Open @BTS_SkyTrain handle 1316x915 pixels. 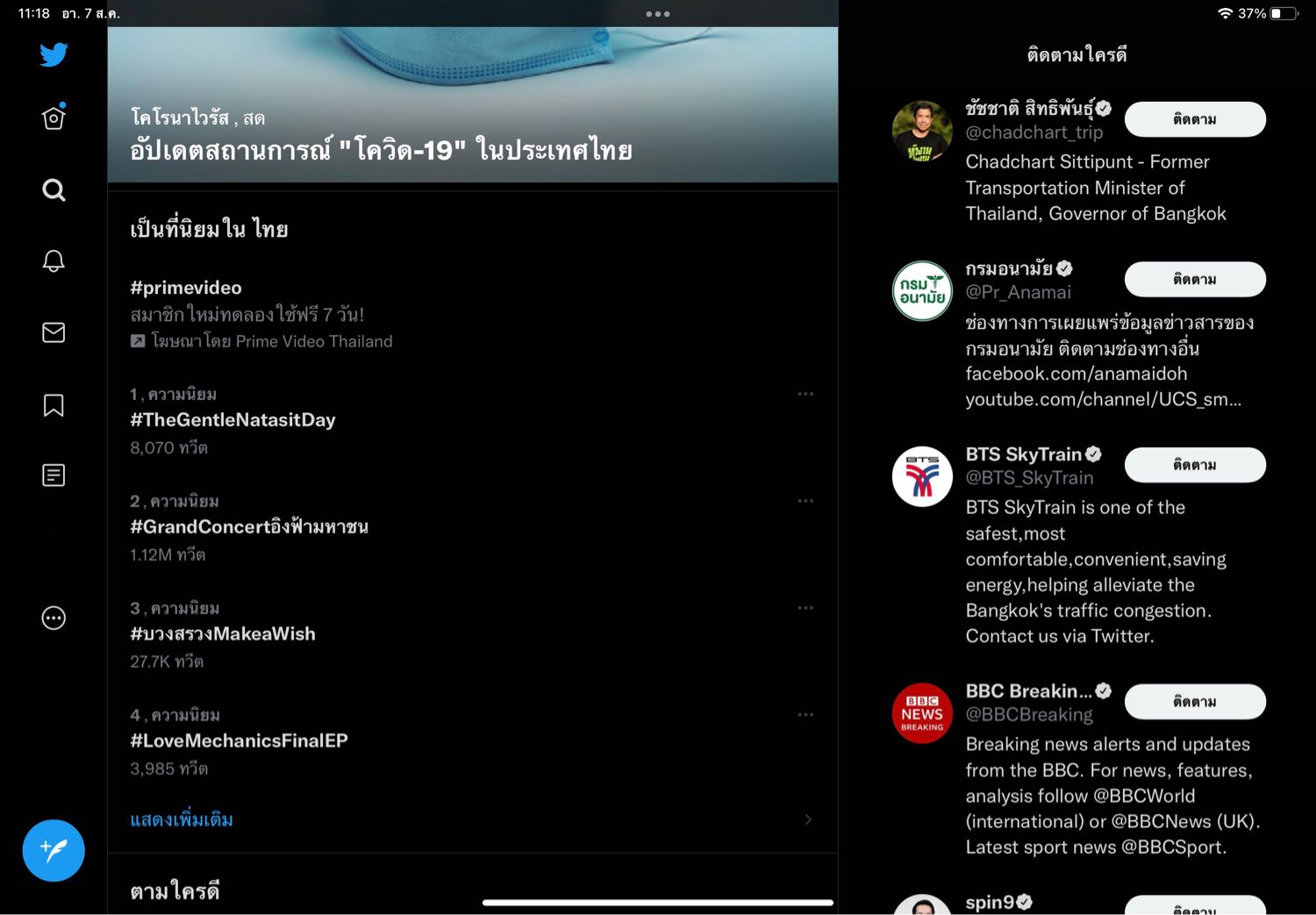pos(1030,478)
